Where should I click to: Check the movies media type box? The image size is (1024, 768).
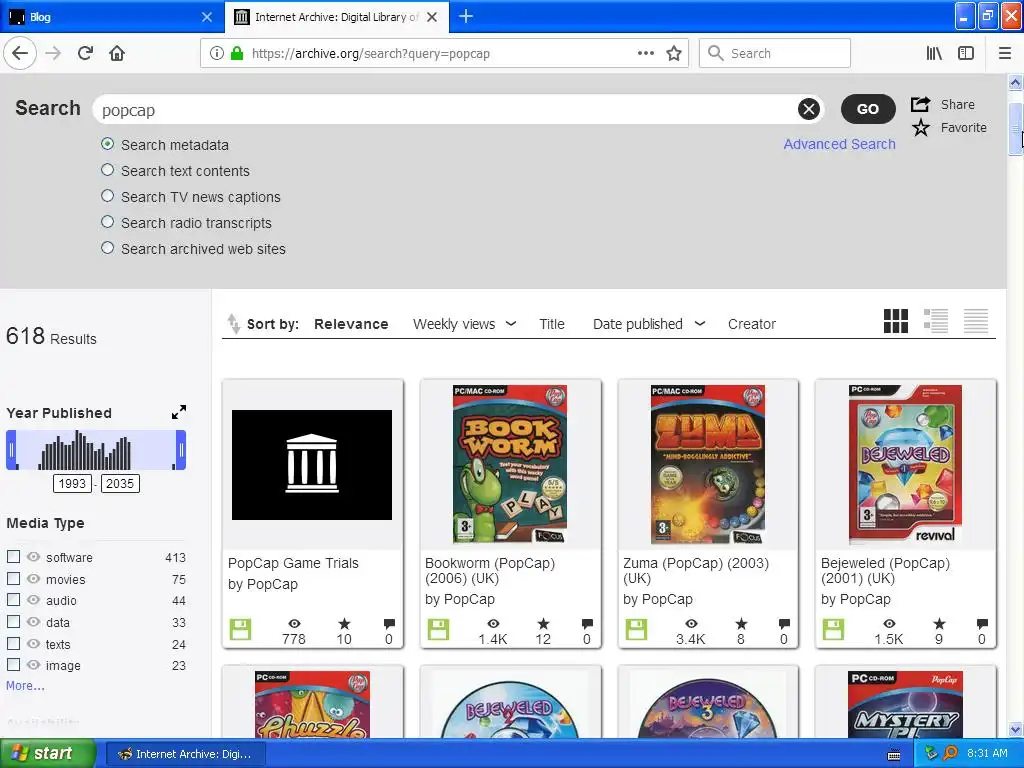[x=13, y=579]
